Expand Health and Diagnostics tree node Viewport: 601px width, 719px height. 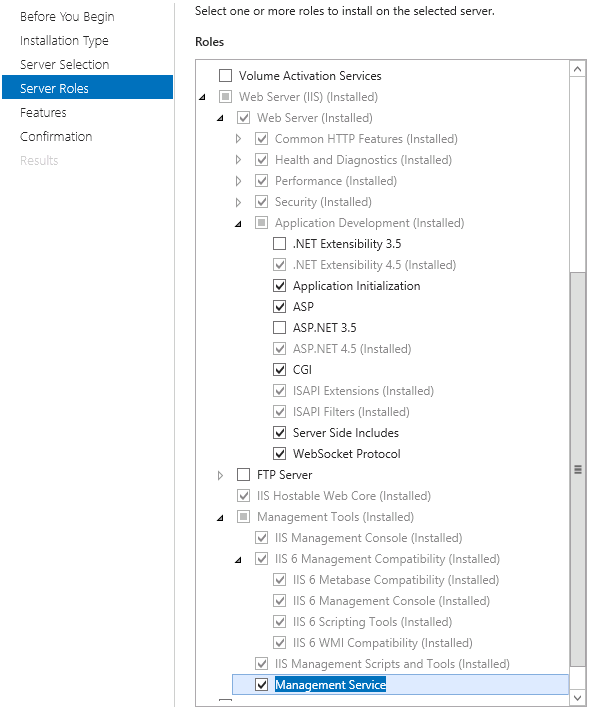click(x=238, y=160)
